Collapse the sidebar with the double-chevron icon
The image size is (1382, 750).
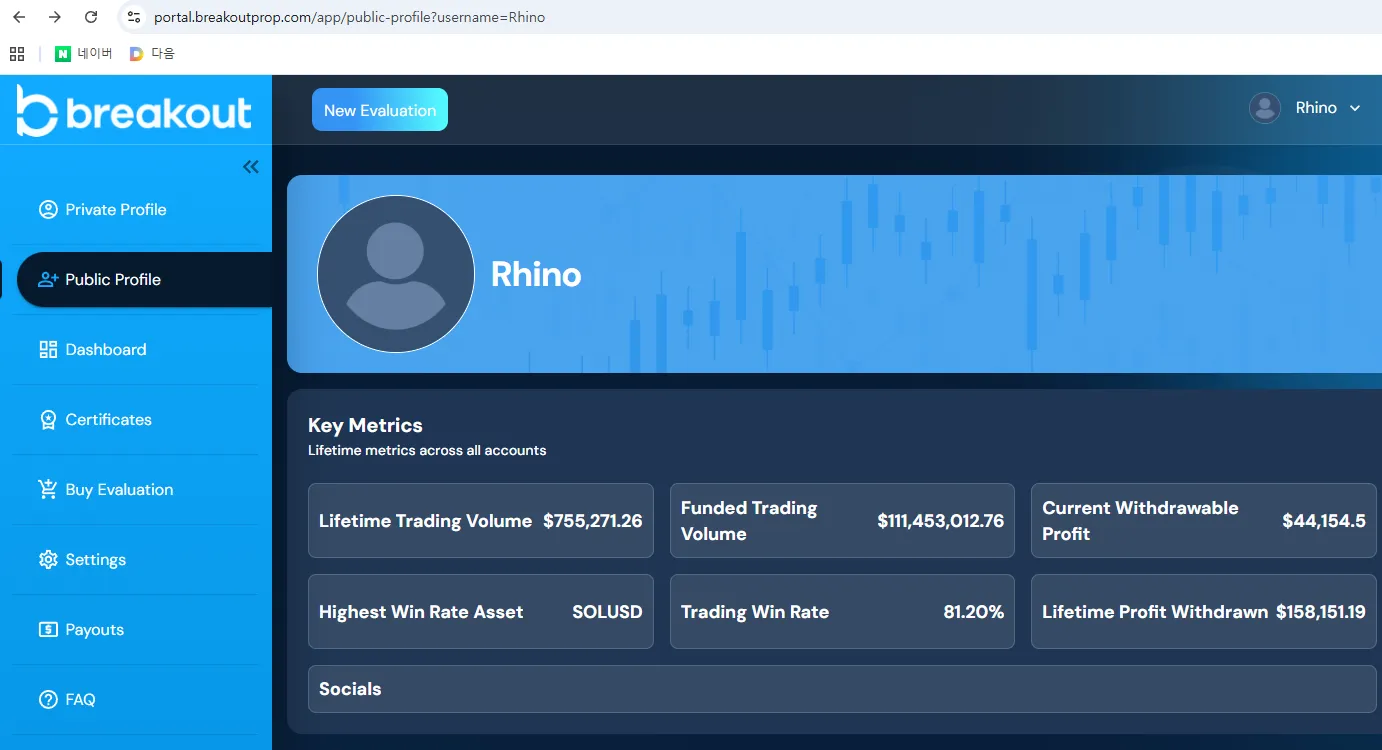click(x=251, y=167)
